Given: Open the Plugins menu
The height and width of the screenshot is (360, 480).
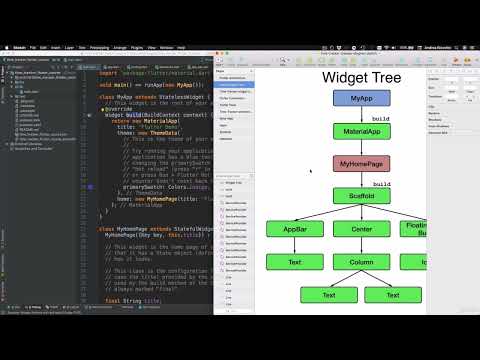Looking at the screenshot, I should click(137, 48).
